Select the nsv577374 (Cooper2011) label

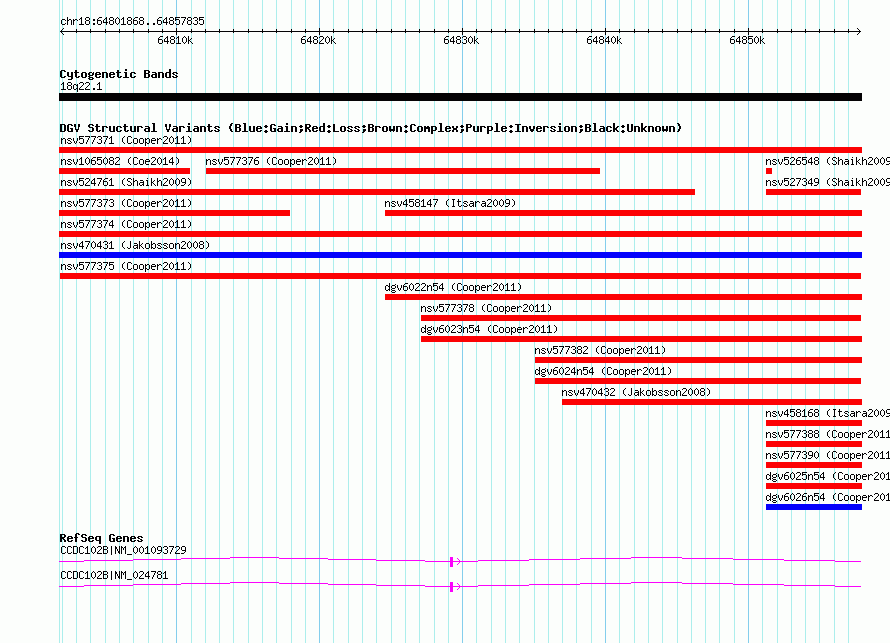126,224
